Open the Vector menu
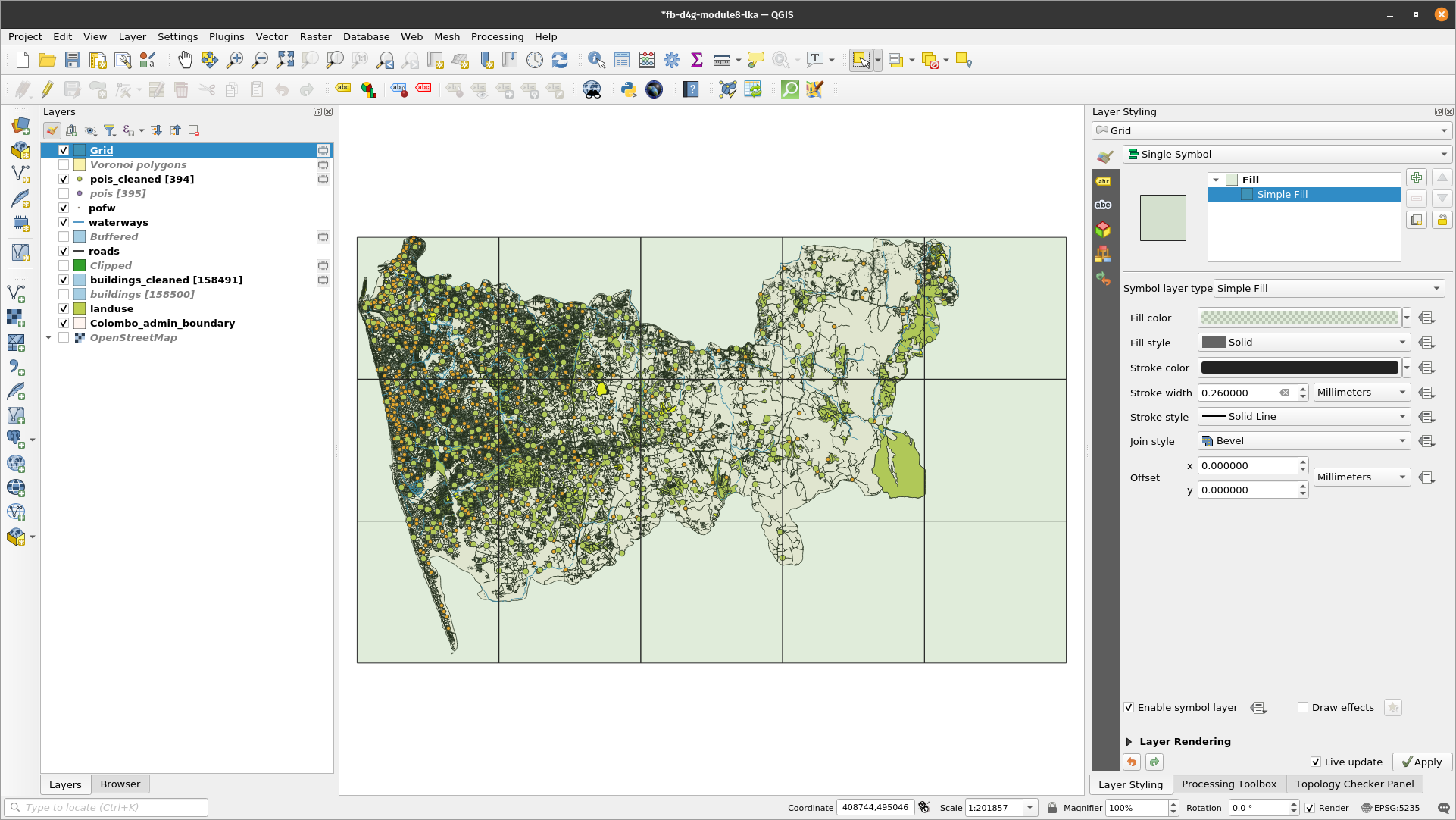1456x820 pixels. click(271, 36)
